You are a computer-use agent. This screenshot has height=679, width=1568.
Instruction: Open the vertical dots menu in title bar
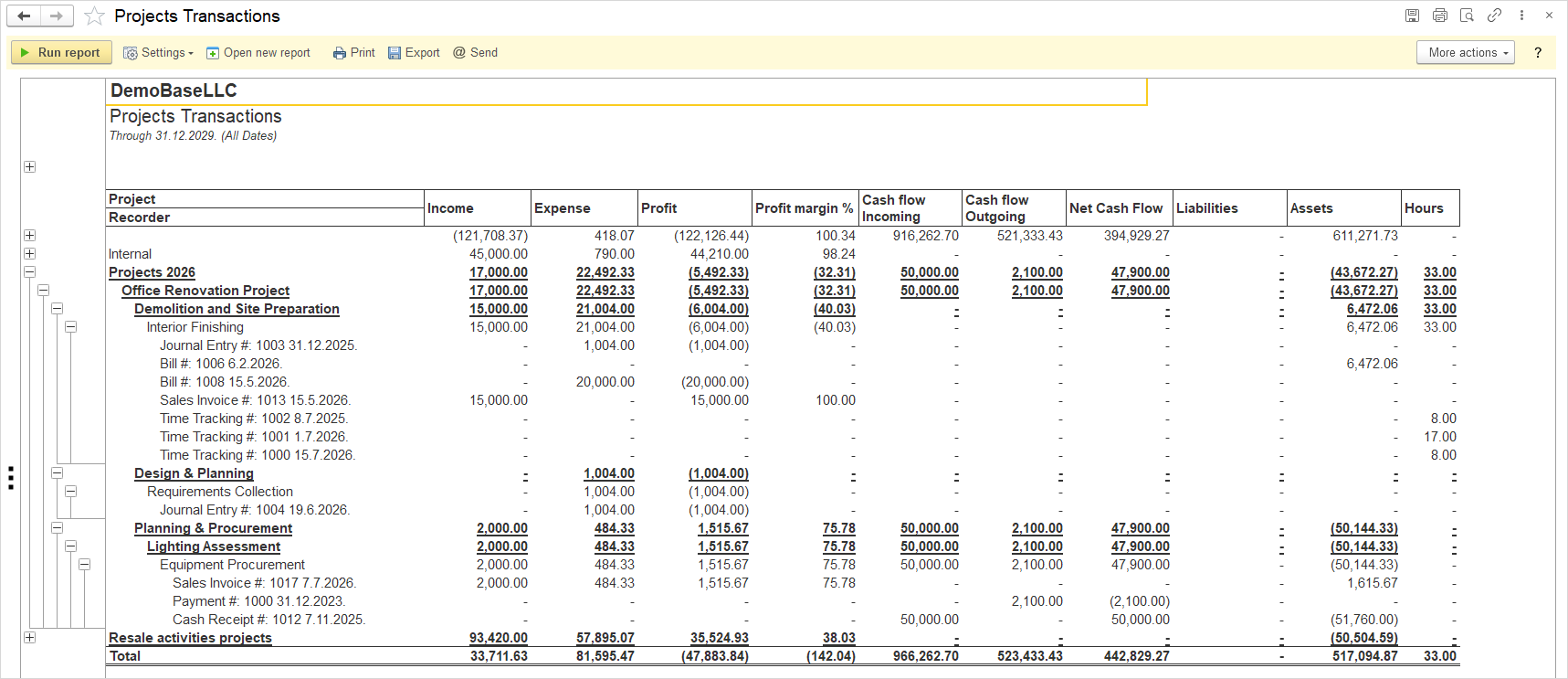point(1521,16)
